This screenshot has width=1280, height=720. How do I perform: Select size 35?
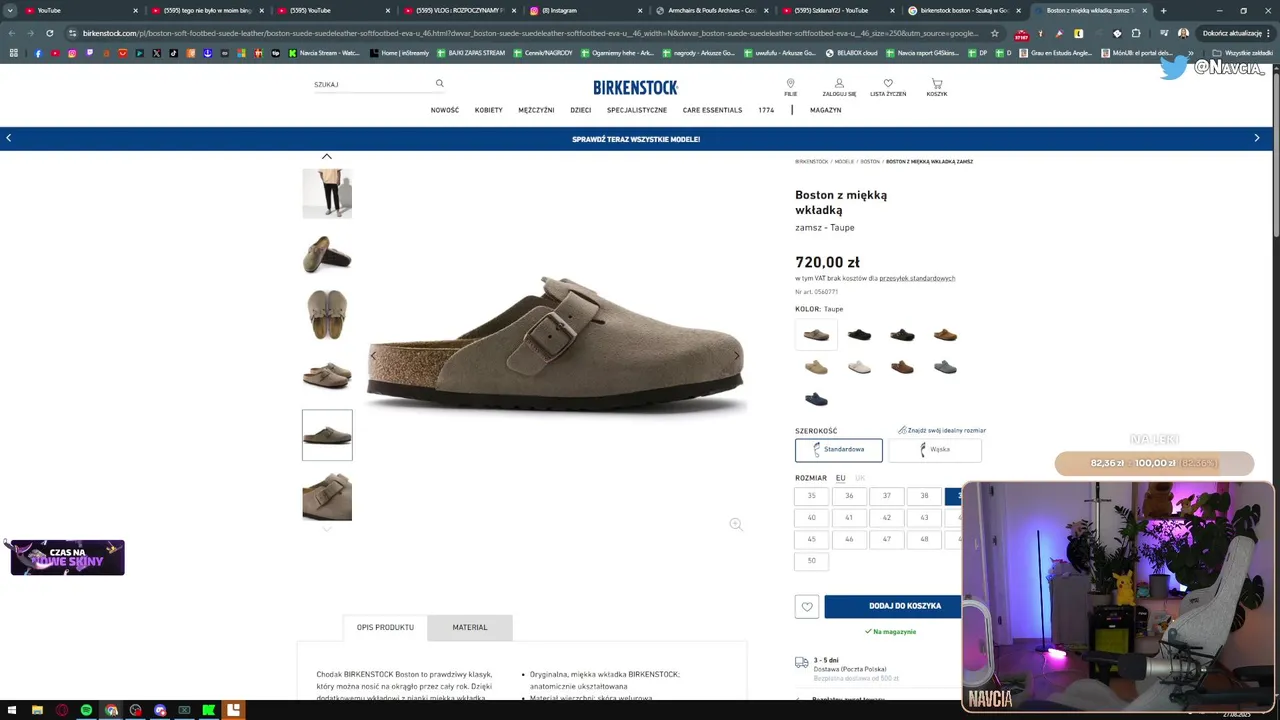coord(811,496)
